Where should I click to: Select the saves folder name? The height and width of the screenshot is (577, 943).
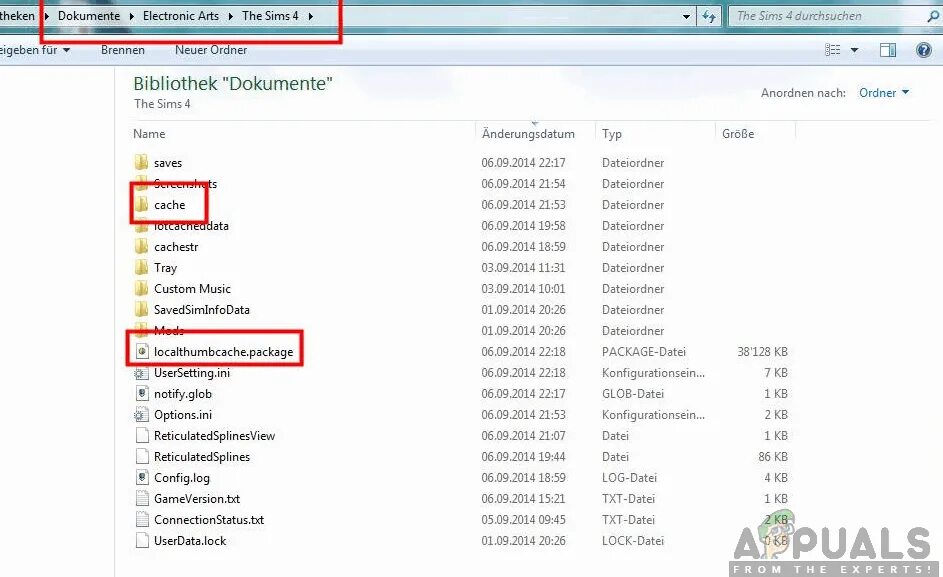168,162
